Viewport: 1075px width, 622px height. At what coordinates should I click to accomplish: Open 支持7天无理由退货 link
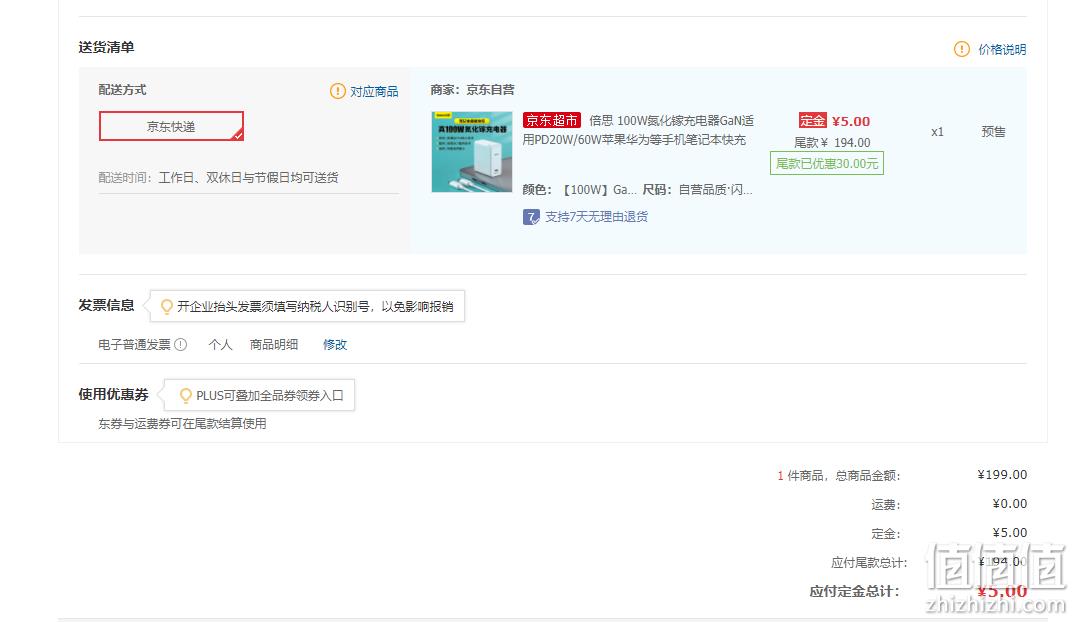596,217
